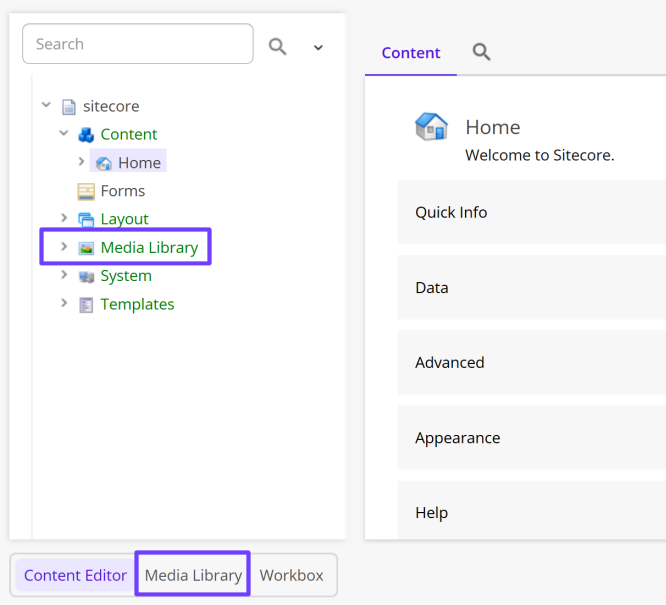
Task: Expand the Home tree node
Action: (x=82, y=161)
